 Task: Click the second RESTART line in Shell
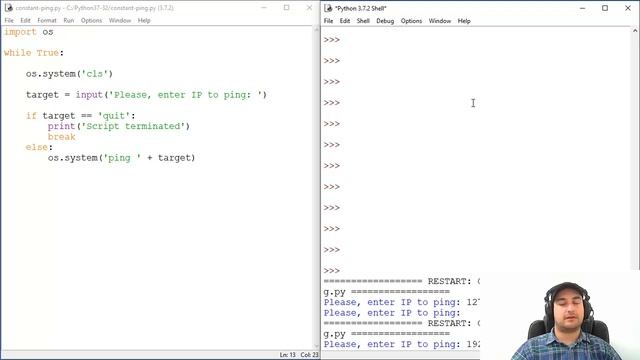402,324
